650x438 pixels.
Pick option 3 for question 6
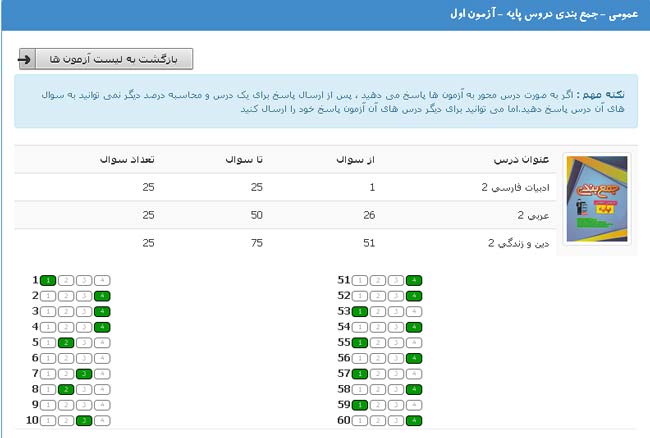click(83, 358)
